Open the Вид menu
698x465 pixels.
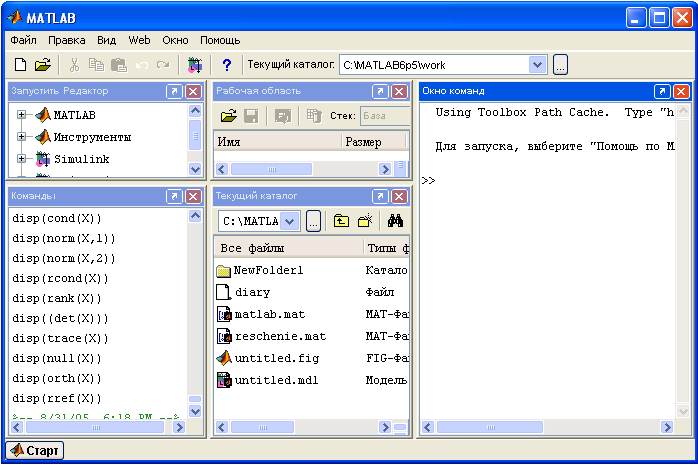point(107,40)
